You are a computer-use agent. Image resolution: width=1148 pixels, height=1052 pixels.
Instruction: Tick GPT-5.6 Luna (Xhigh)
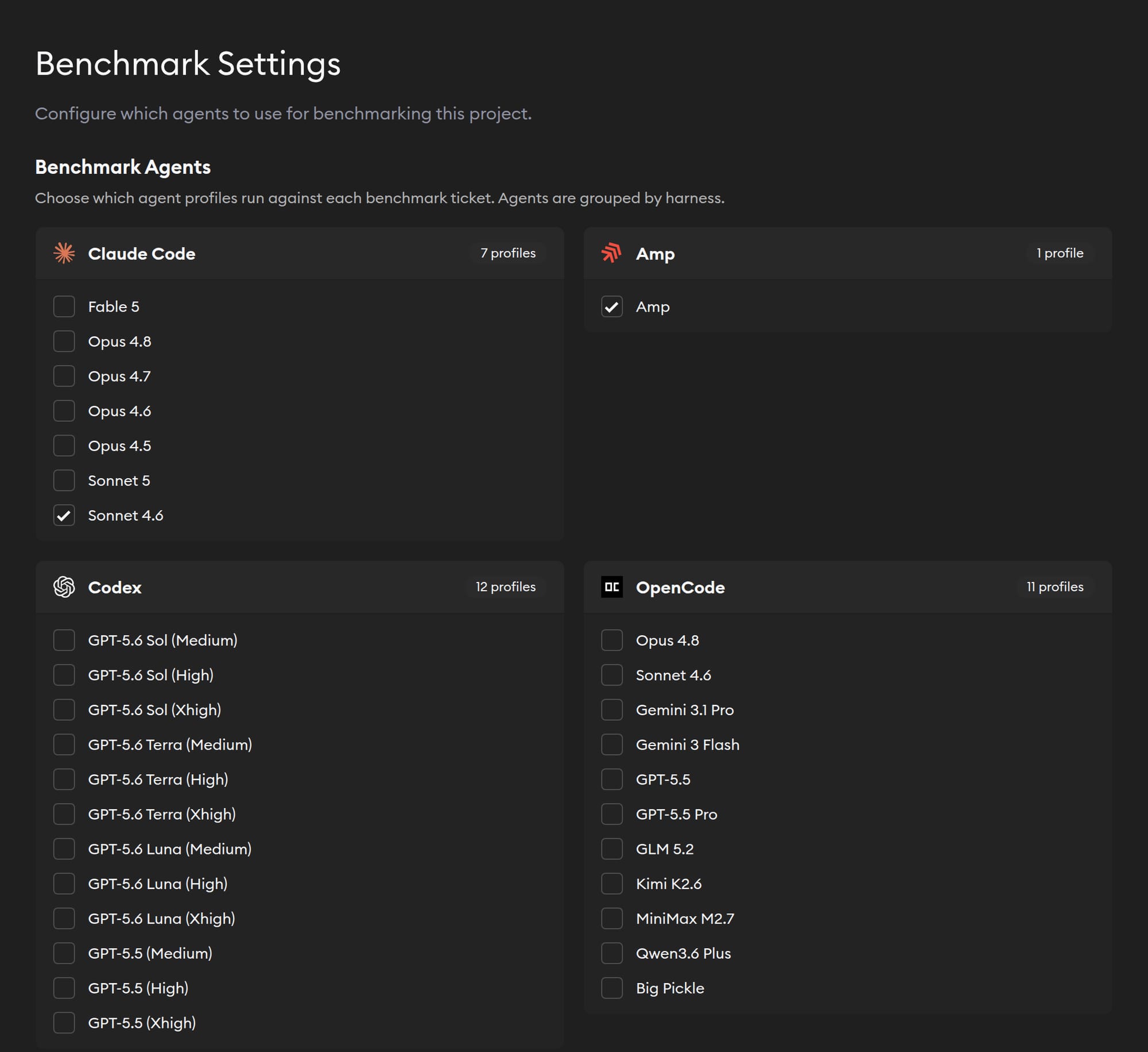pyautogui.click(x=64, y=918)
